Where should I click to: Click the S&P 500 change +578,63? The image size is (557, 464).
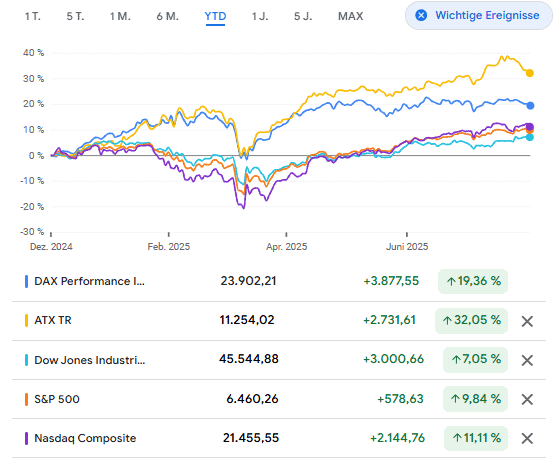(x=400, y=399)
